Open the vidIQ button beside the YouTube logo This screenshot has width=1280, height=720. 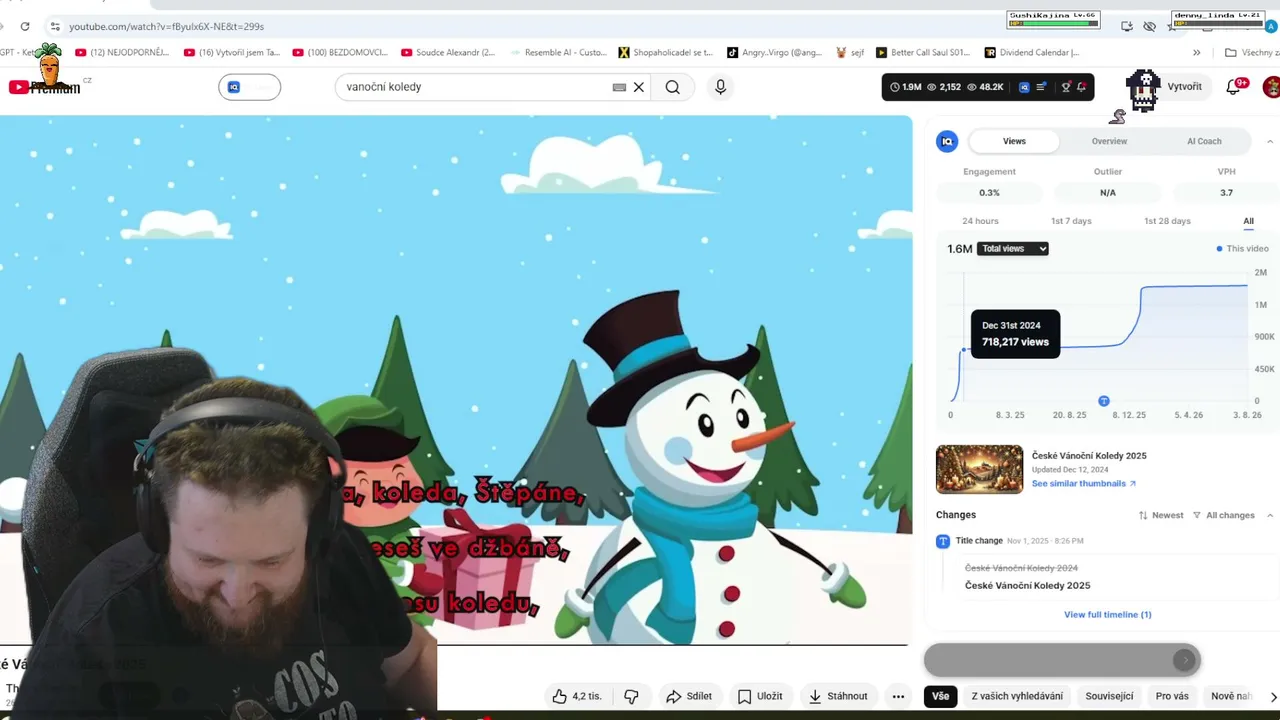coord(249,87)
